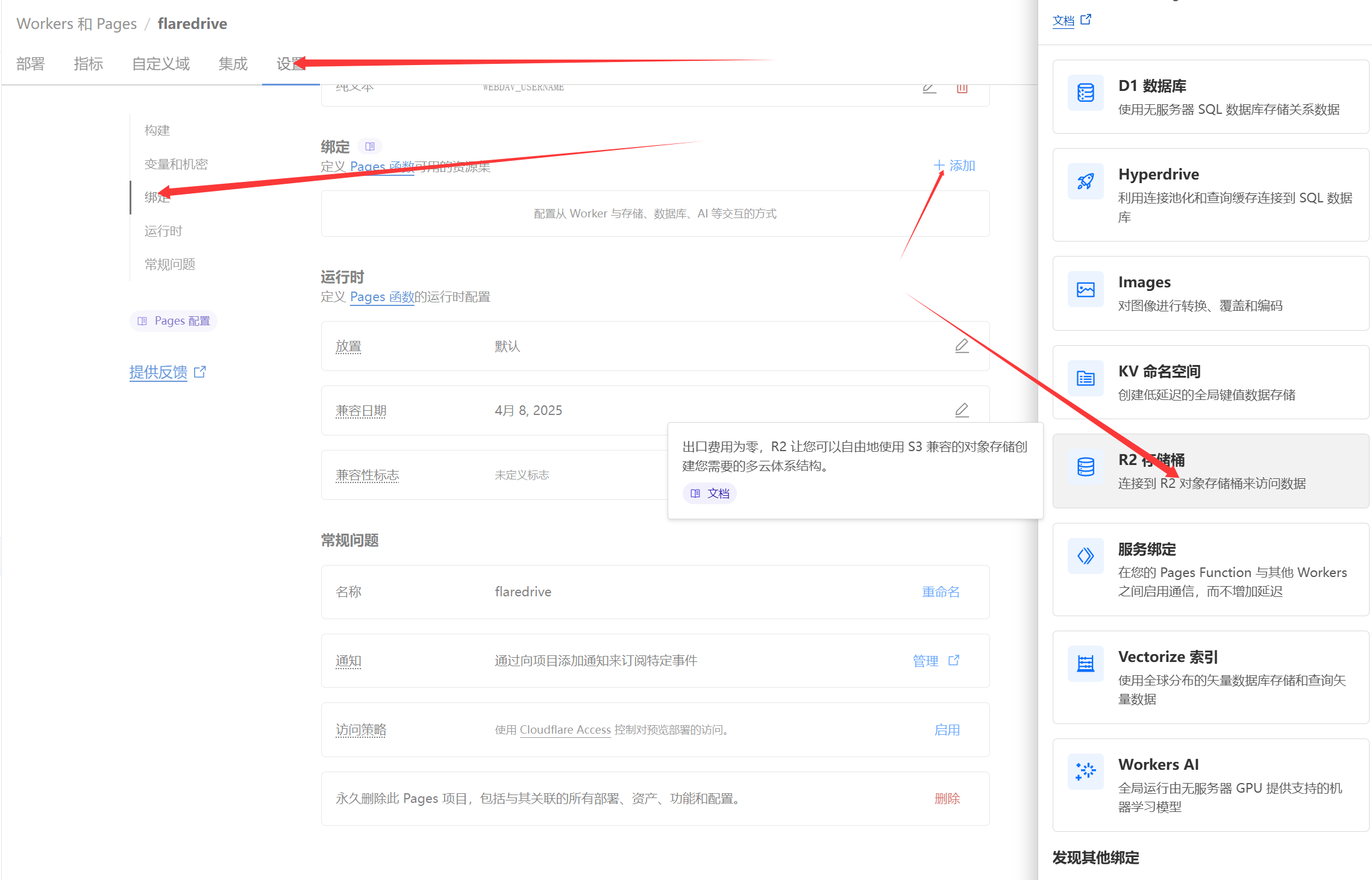Click the 访问策略 label

(361, 730)
